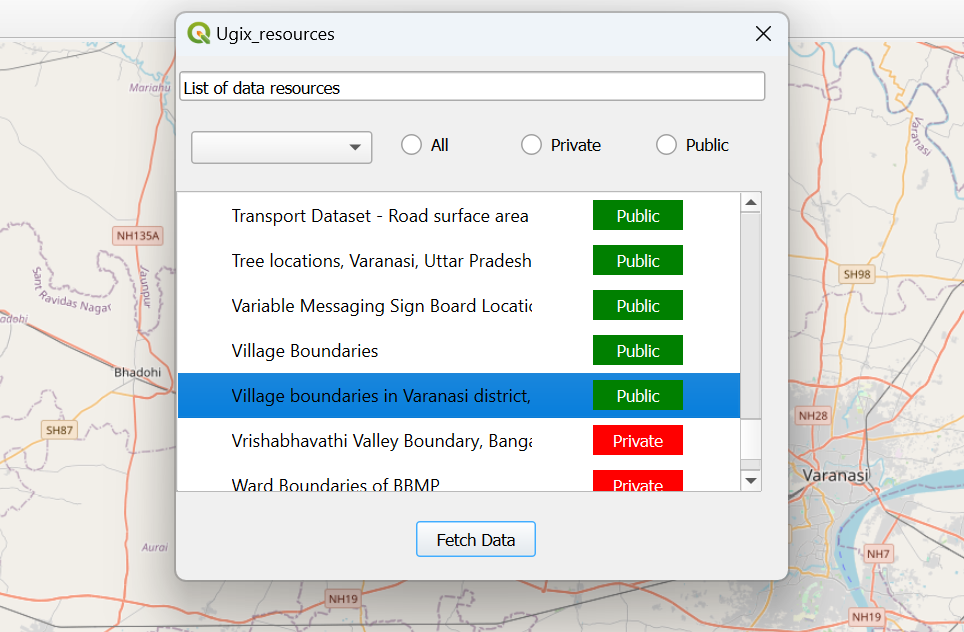Viewport: 964px width, 632px height.
Task: Select the Public radio button
Action: (666, 144)
